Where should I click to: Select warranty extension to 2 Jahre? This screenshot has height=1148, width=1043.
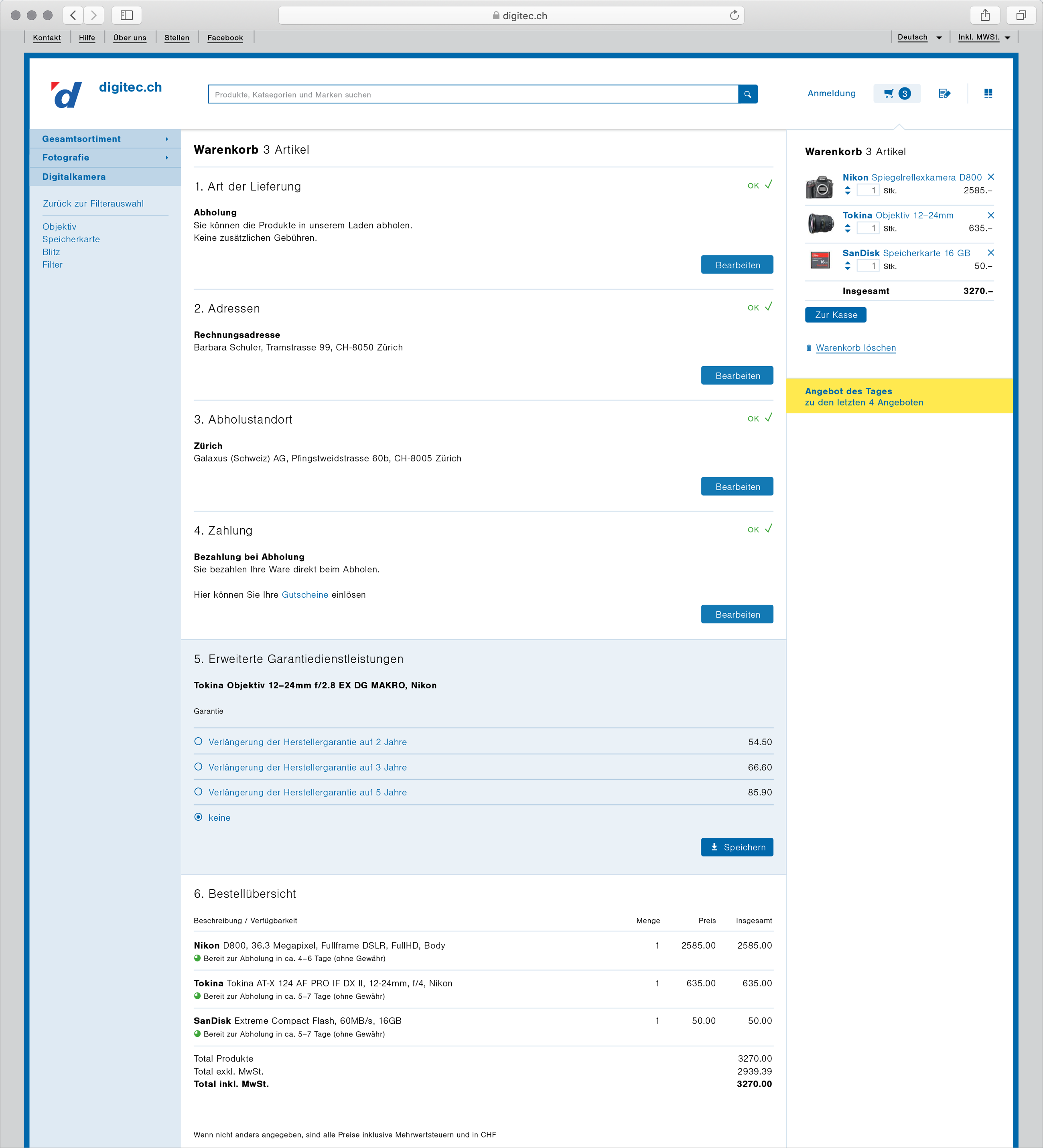(x=198, y=742)
